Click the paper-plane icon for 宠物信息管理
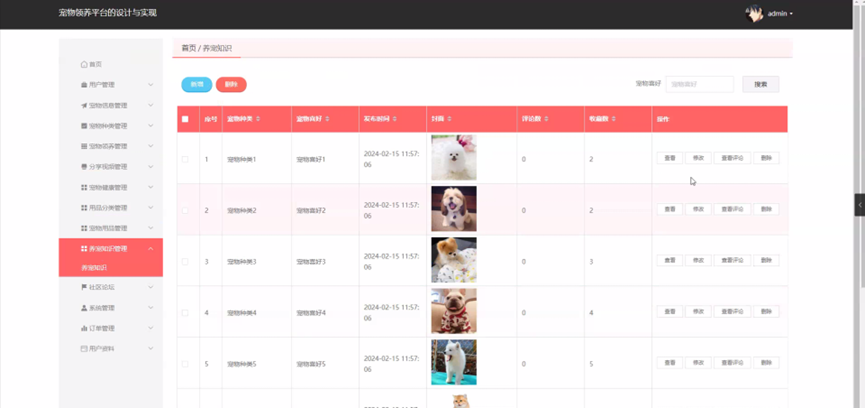865x408 pixels. coord(84,105)
